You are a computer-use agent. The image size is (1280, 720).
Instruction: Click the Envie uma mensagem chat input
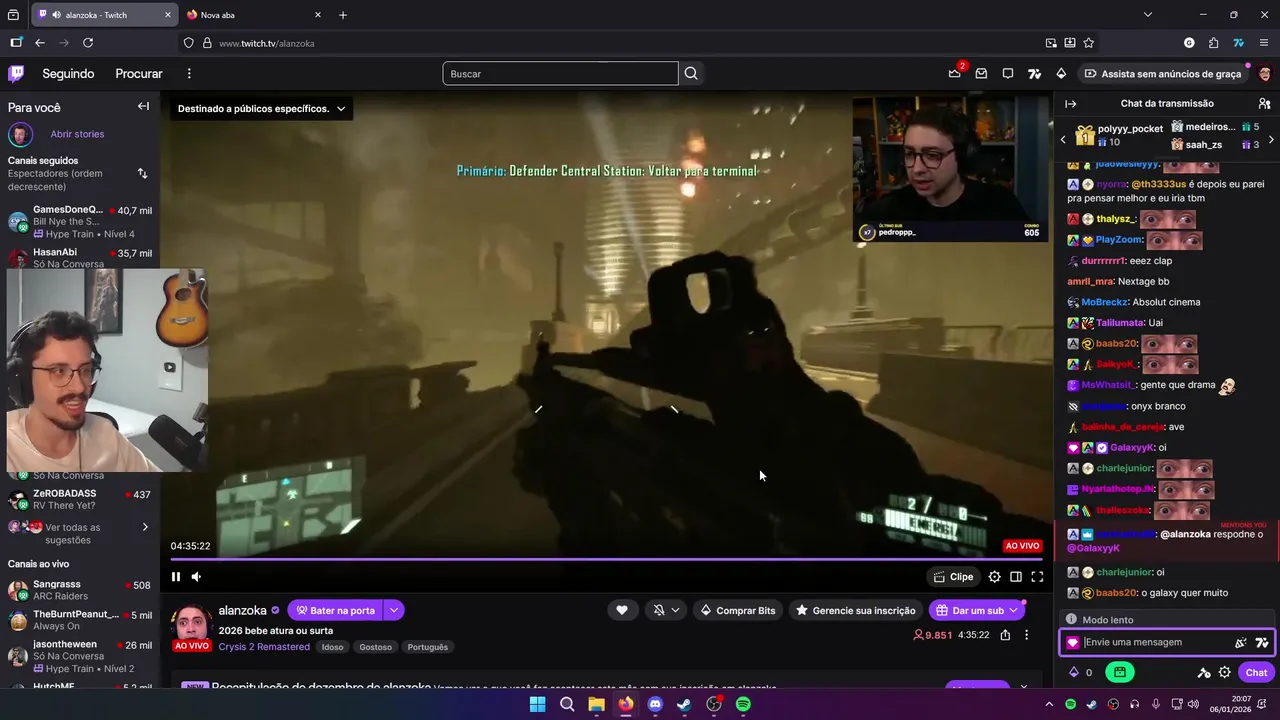pos(1155,642)
